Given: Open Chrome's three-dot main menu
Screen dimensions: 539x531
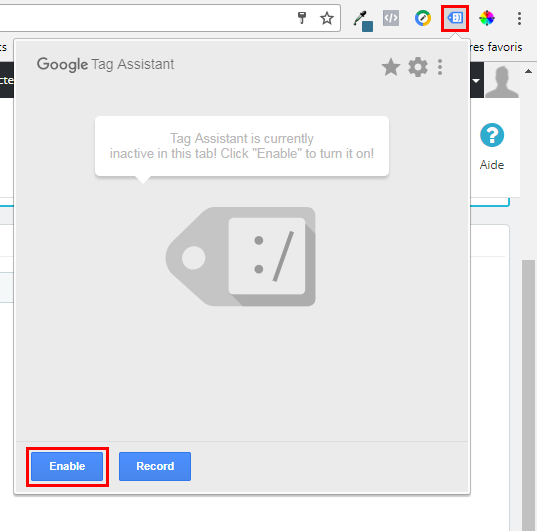Looking at the screenshot, I should click(x=519, y=18).
